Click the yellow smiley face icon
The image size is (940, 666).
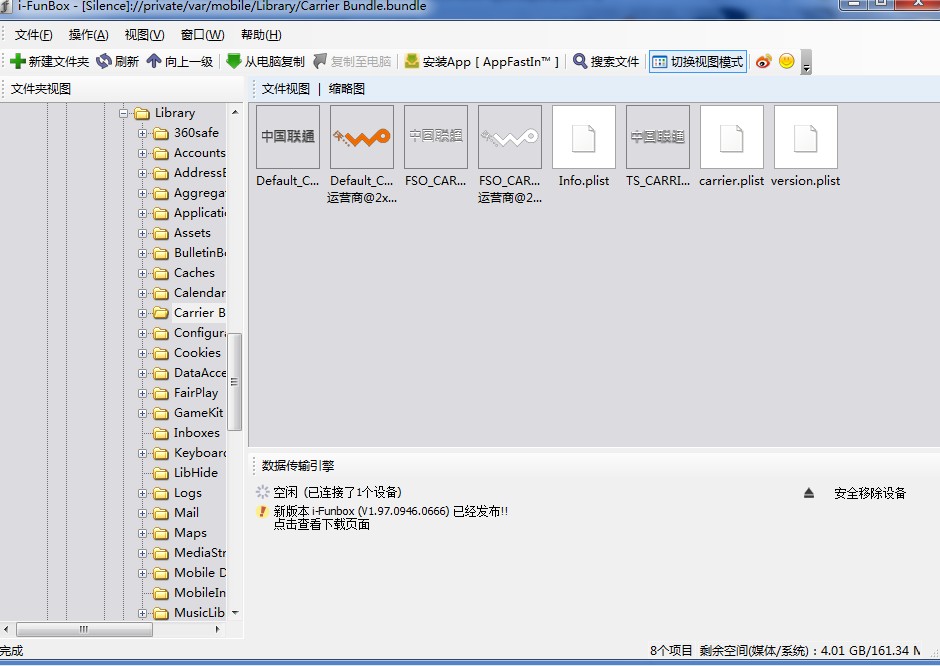click(x=787, y=61)
